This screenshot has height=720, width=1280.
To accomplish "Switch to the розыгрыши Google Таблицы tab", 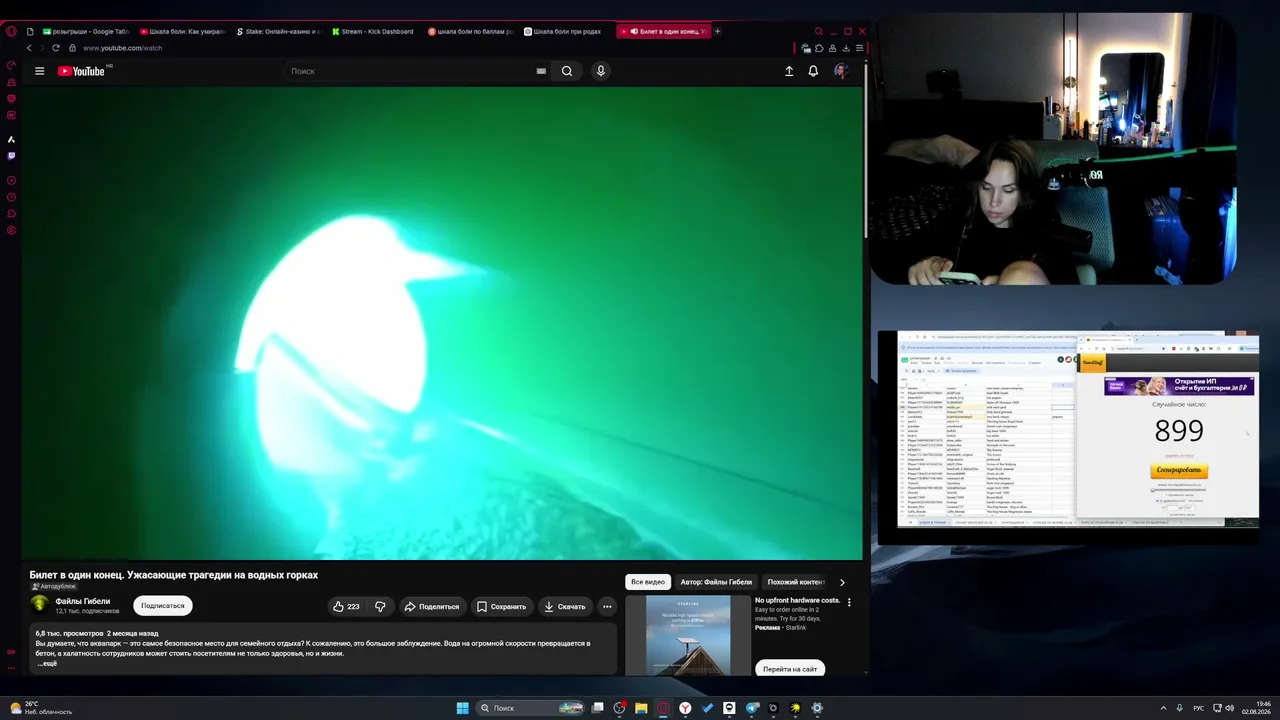I will [86, 31].
